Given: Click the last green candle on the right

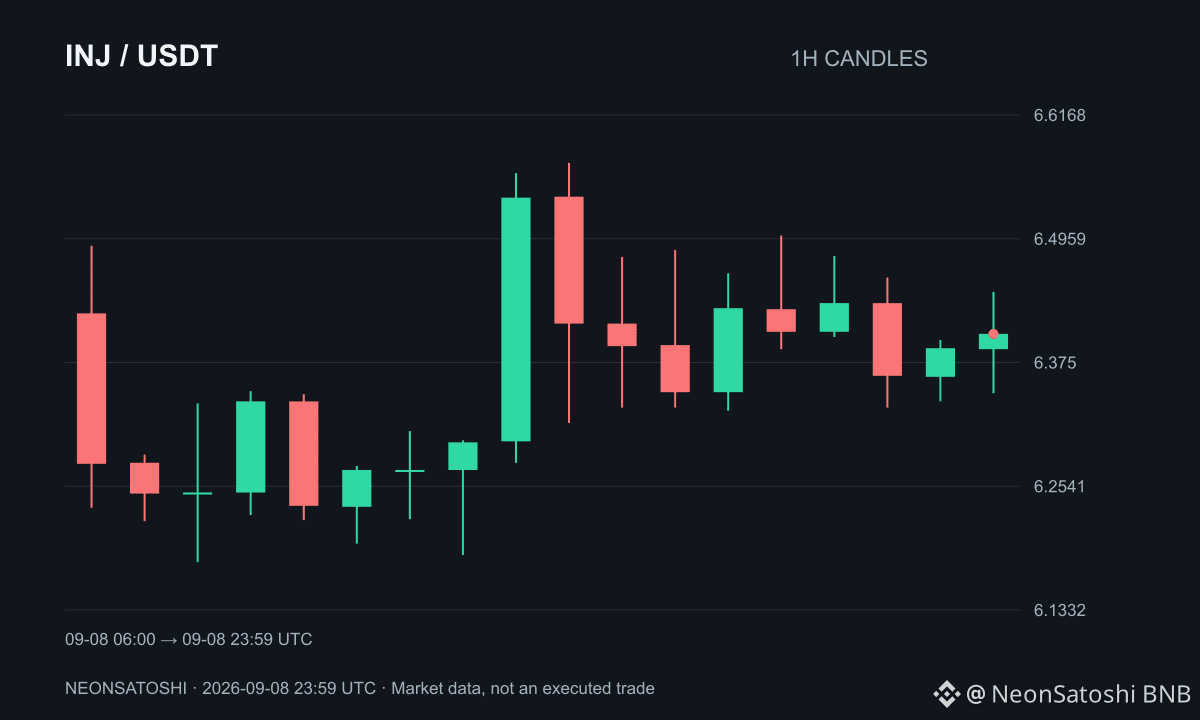Looking at the screenshot, I should click(993, 341).
